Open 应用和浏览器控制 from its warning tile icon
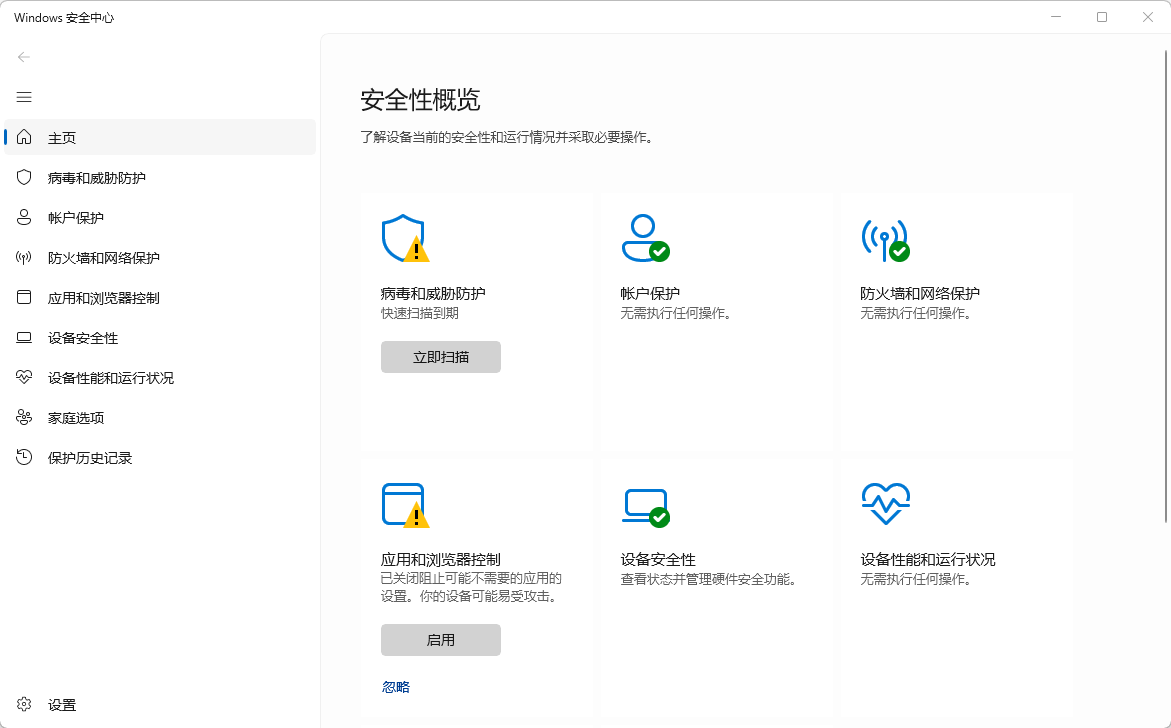This screenshot has width=1171, height=728. (x=405, y=505)
